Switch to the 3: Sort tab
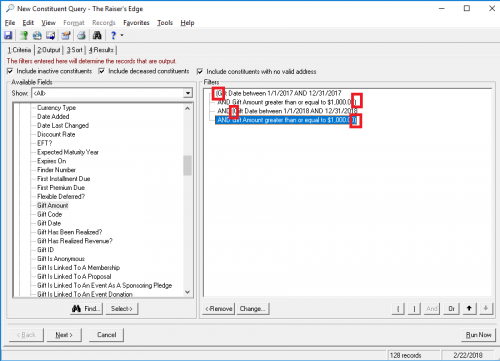 coord(74,50)
